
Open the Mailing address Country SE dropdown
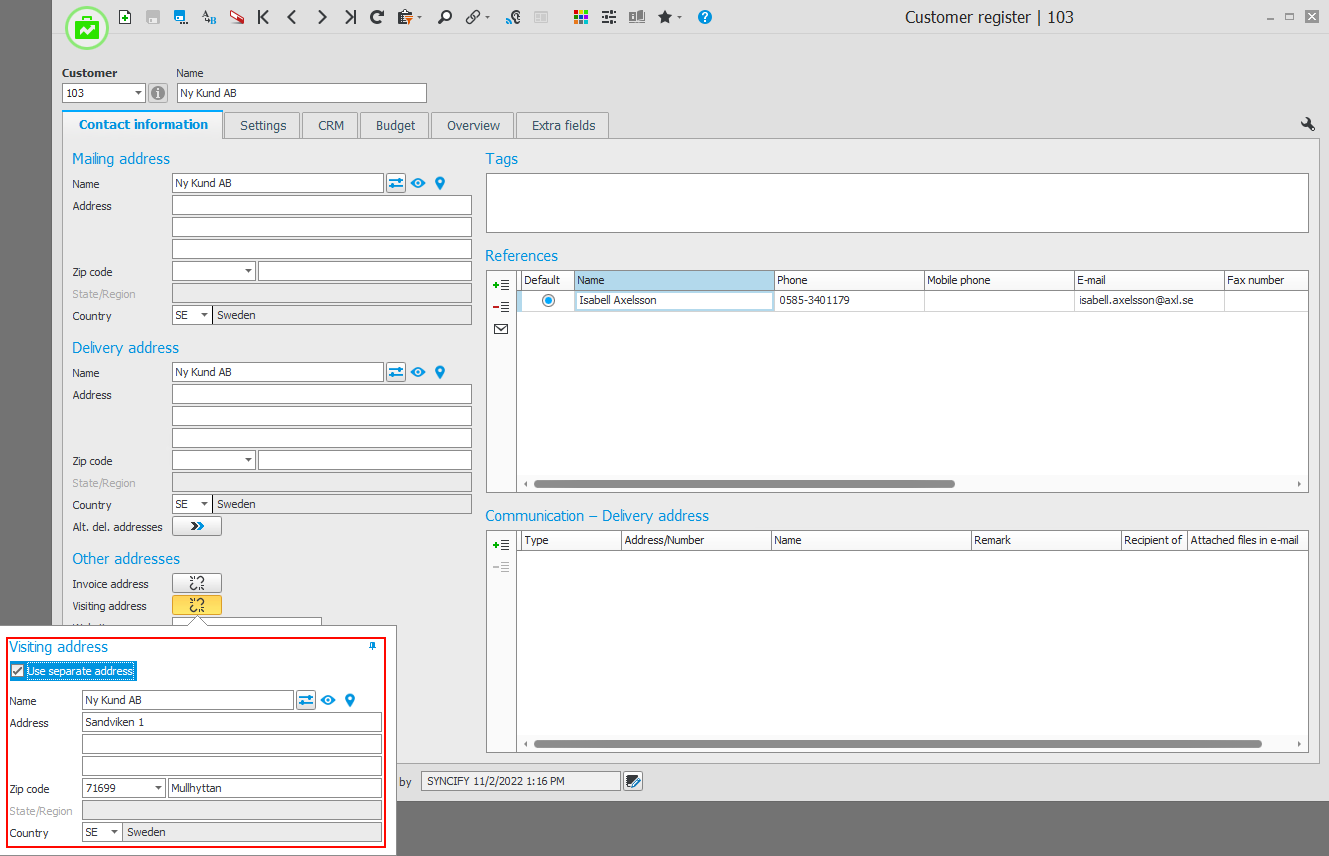pos(204,315)
